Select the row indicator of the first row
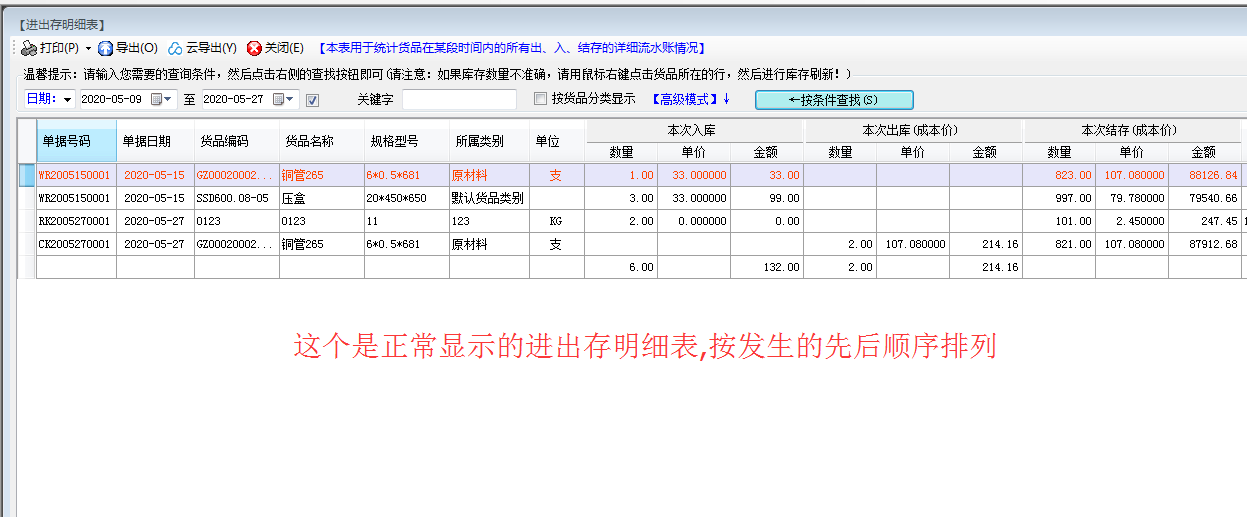 click(27, 175)
